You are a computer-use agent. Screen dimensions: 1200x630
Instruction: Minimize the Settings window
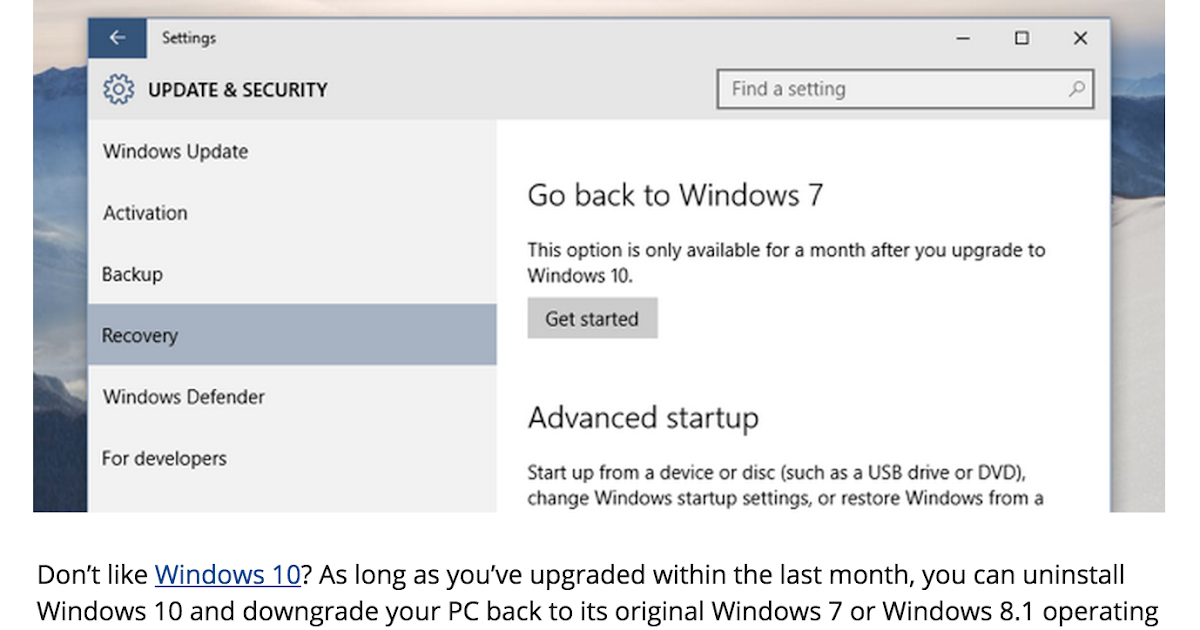[963, 39]
